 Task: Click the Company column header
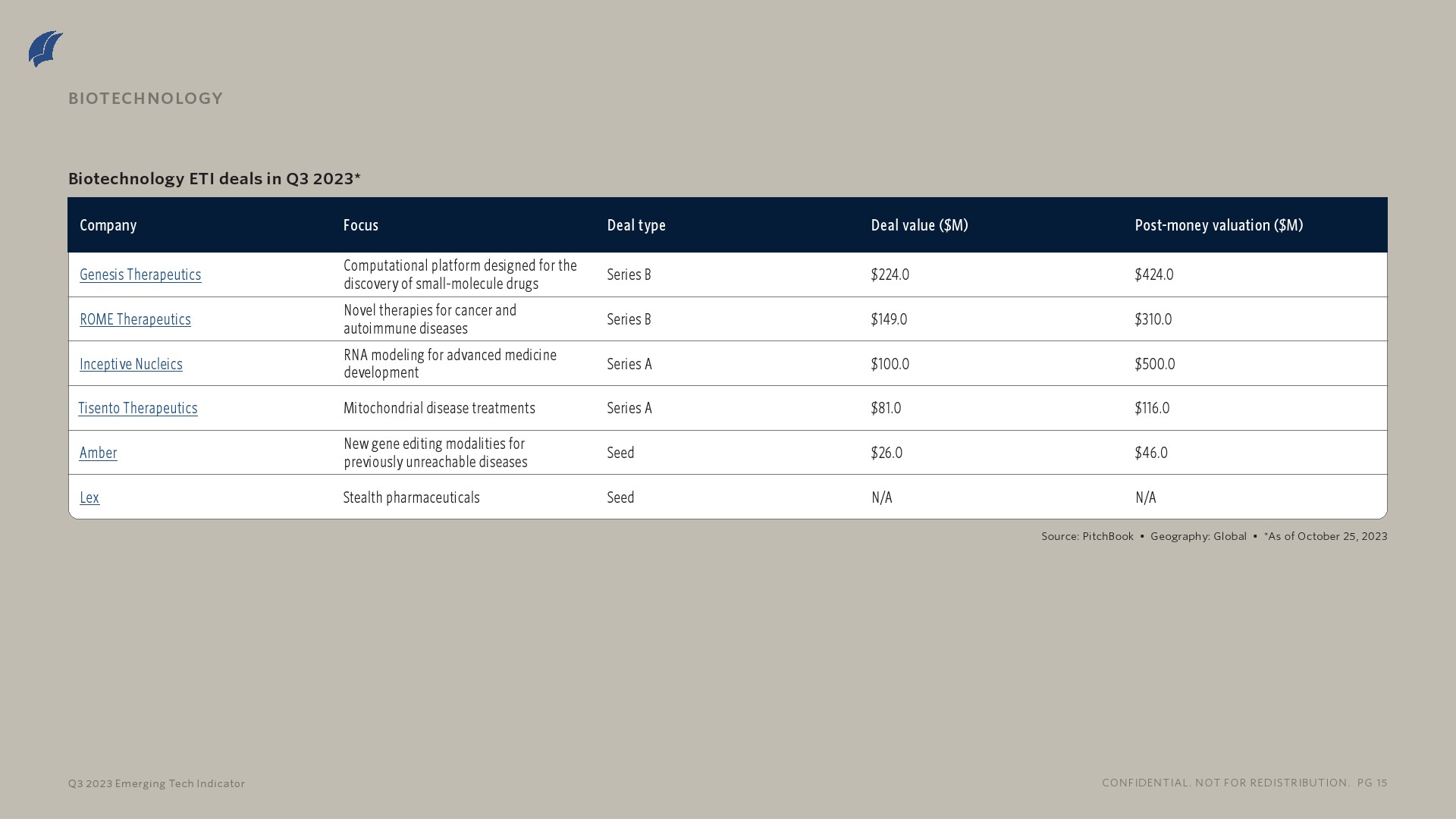pyautogui.click(x=108, y=225)
